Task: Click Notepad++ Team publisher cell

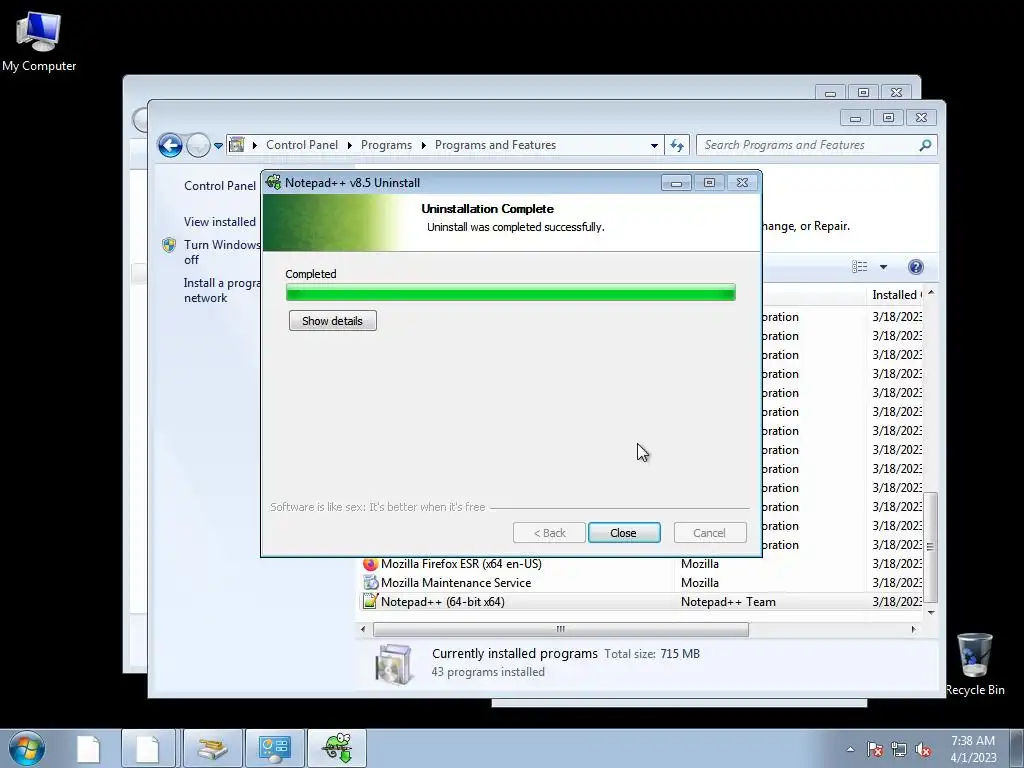Action: [x=728, y=601]
